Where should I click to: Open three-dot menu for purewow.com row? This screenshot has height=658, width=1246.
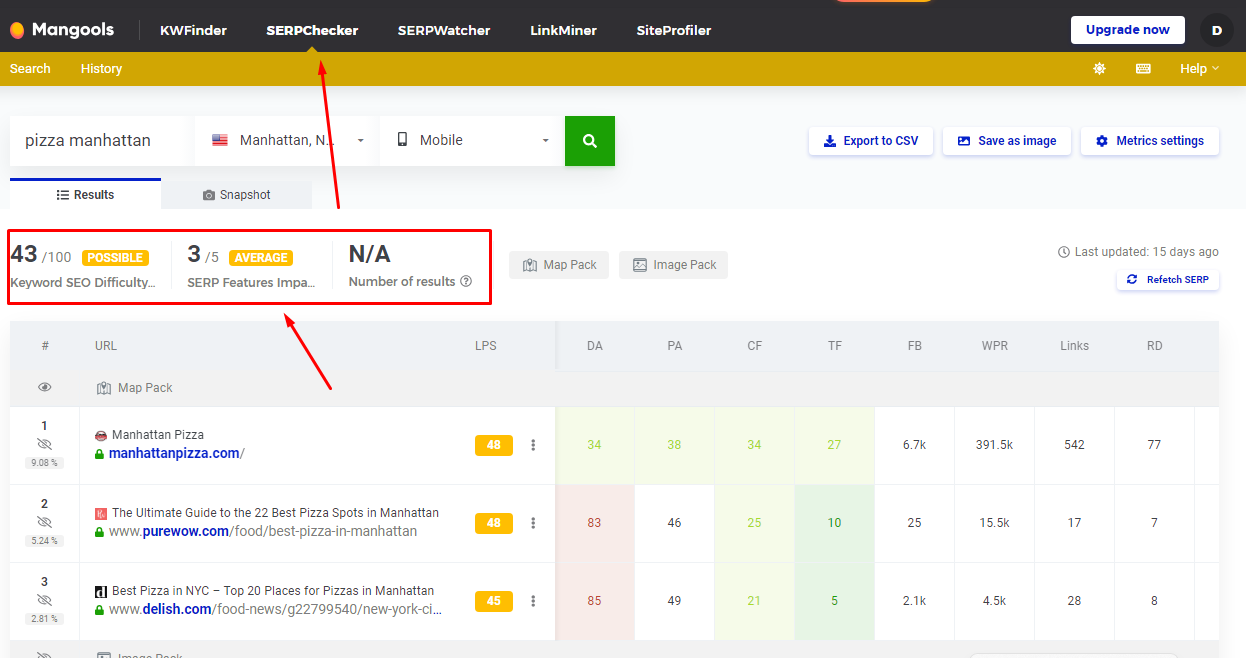coord(533,523)
